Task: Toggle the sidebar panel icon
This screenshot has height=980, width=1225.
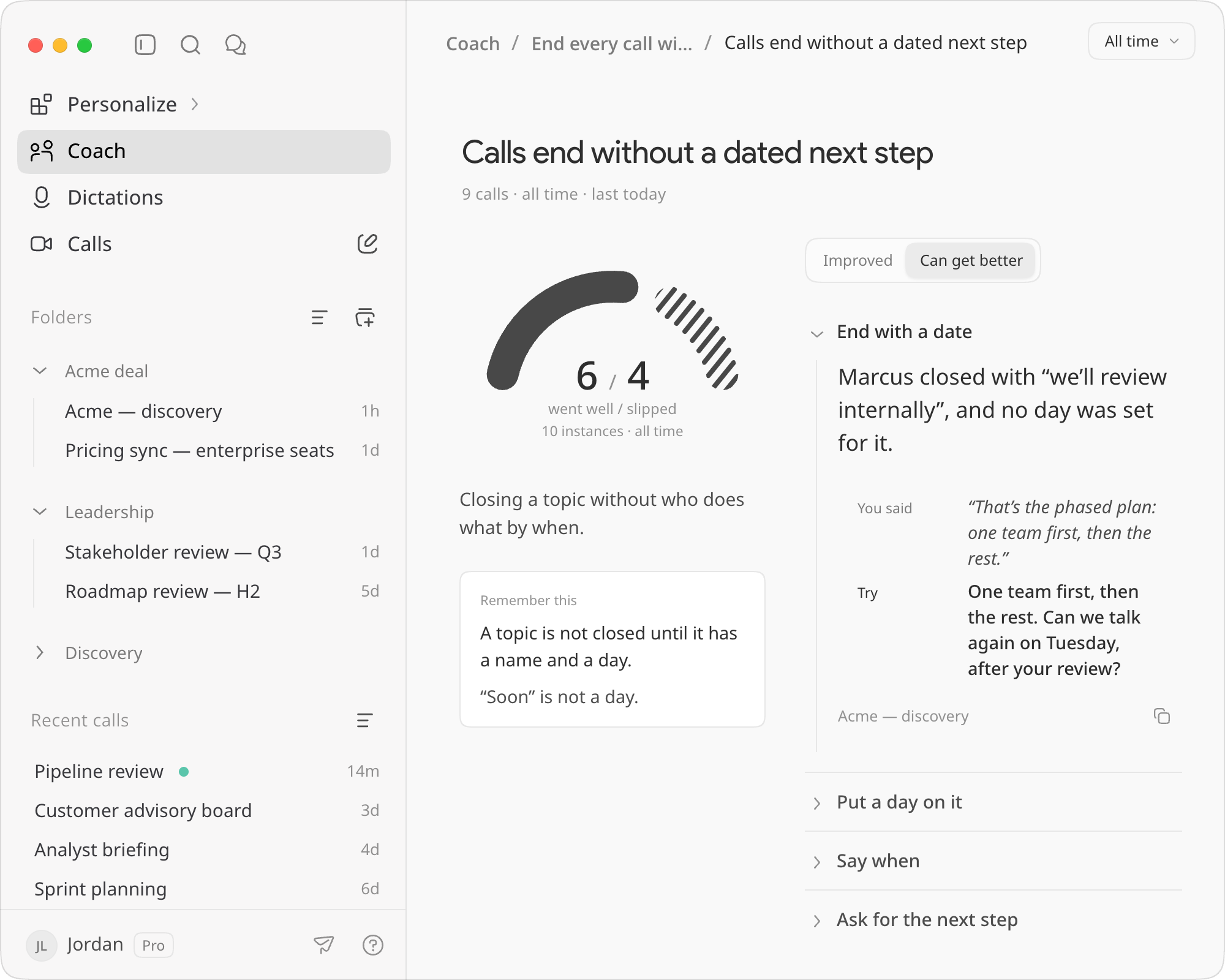Action: (145, 45)
